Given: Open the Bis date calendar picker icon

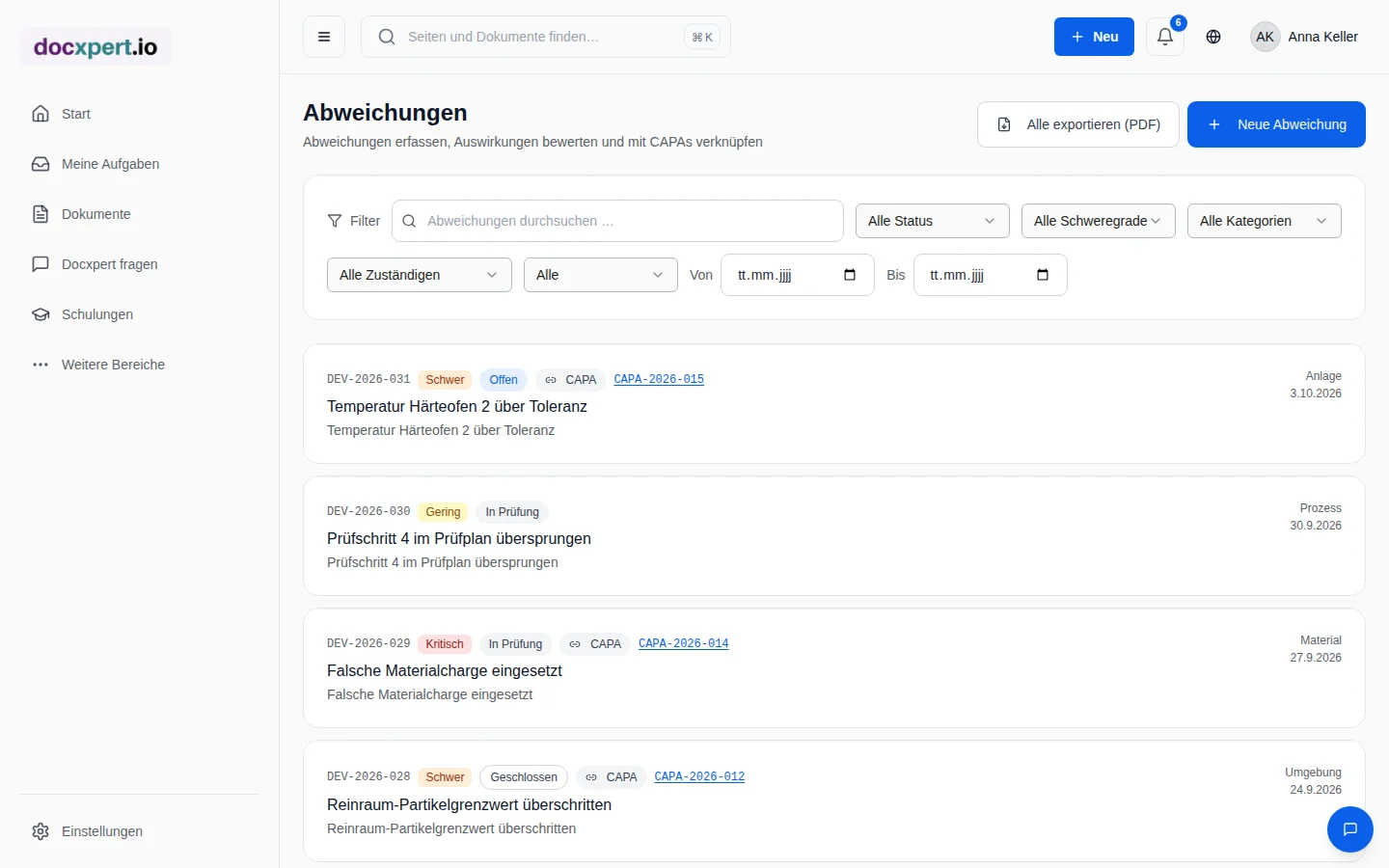Looking at the screenshot, I should (1043, 275).
